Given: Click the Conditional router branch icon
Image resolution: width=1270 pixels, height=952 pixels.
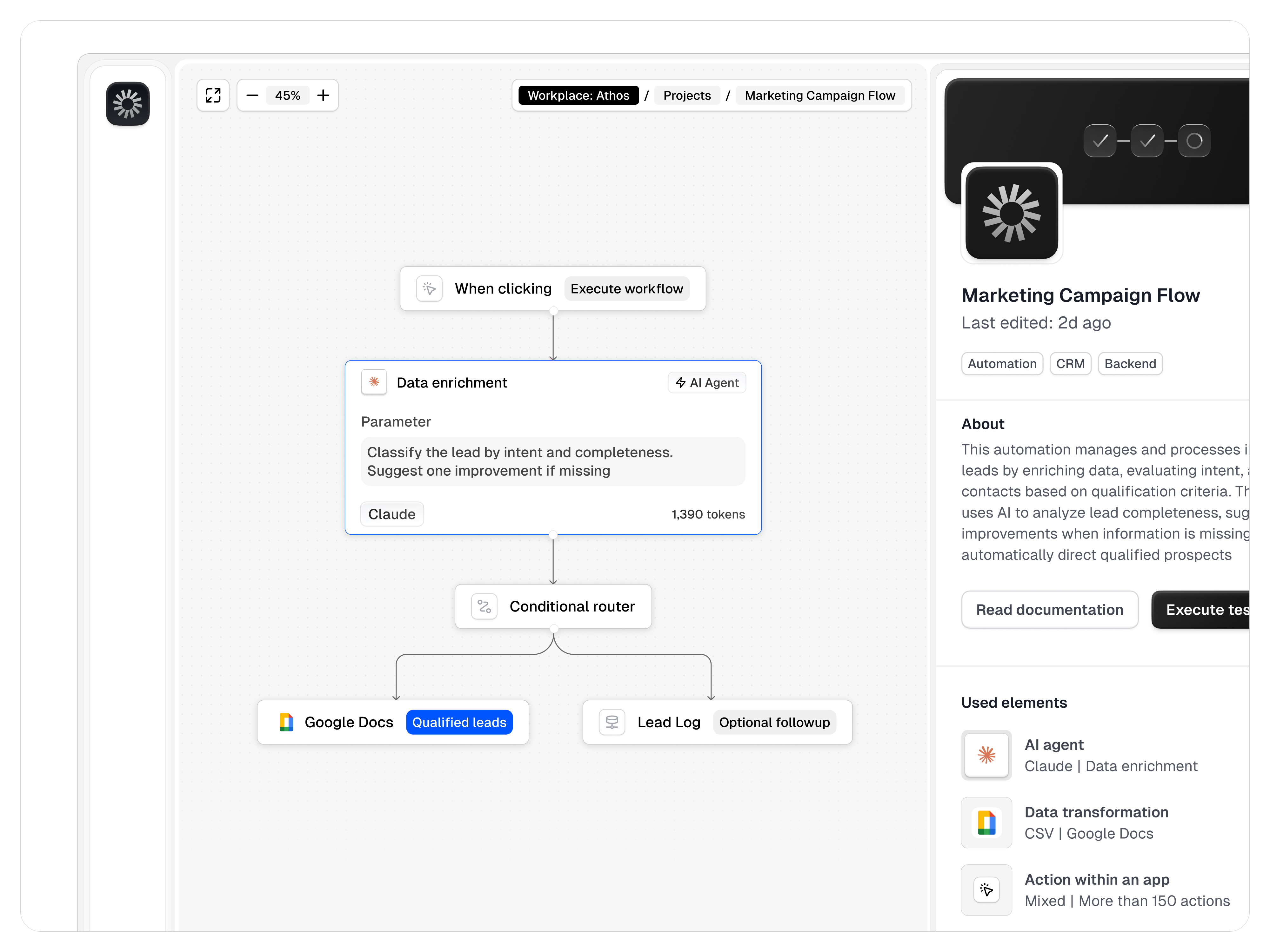Looking at the screenshot, I should click(484, 606).
